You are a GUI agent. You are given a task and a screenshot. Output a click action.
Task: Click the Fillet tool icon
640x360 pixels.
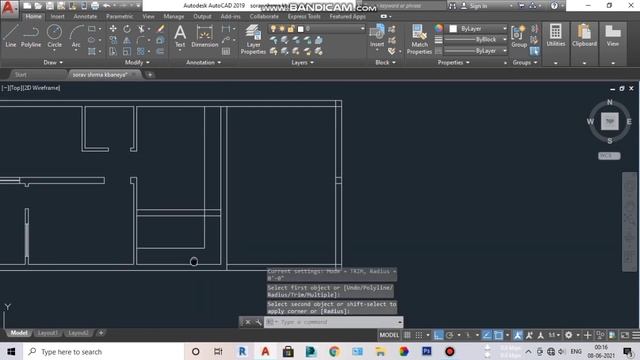141,40
